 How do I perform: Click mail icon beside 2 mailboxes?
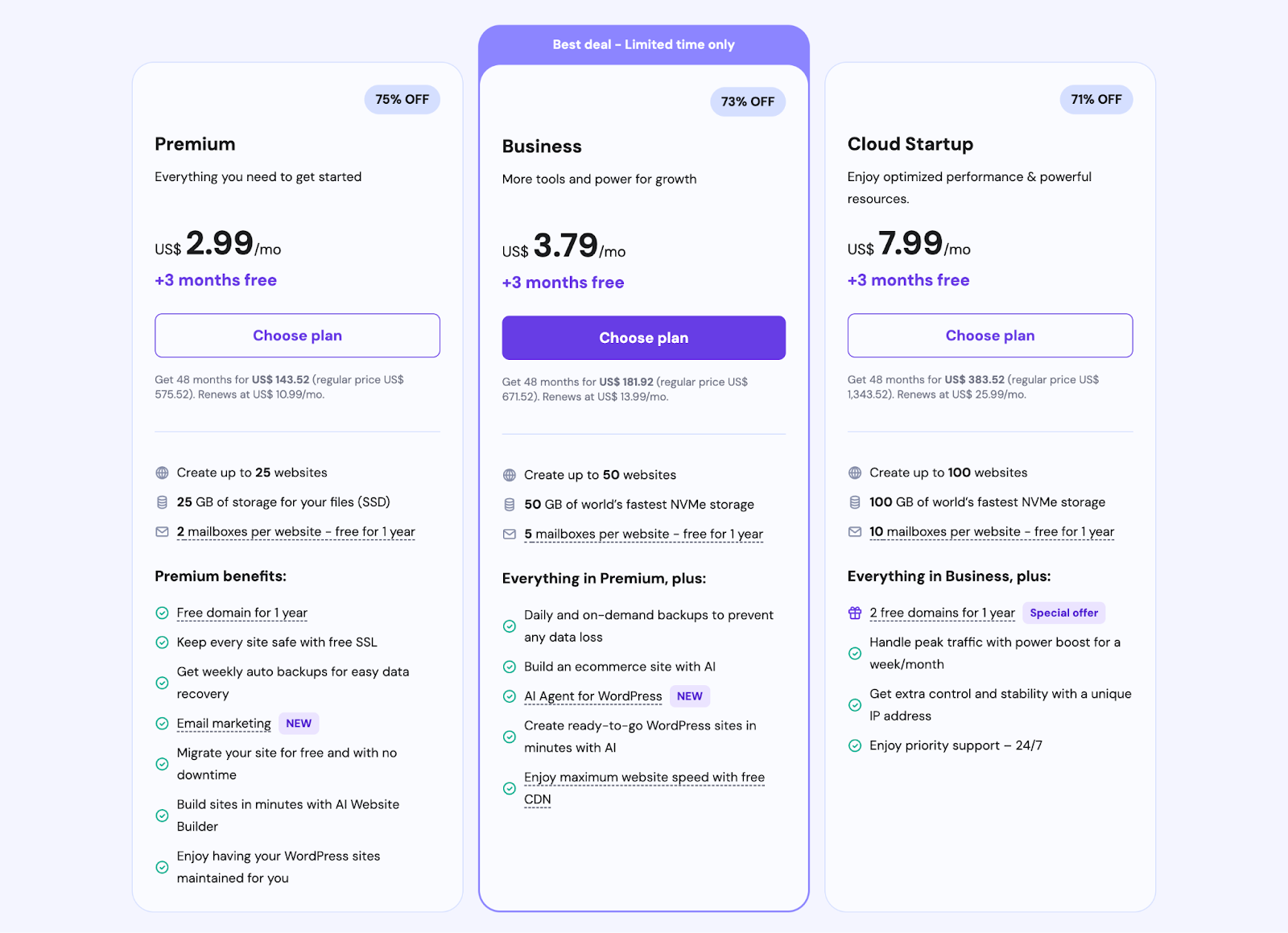click(162, 532)
